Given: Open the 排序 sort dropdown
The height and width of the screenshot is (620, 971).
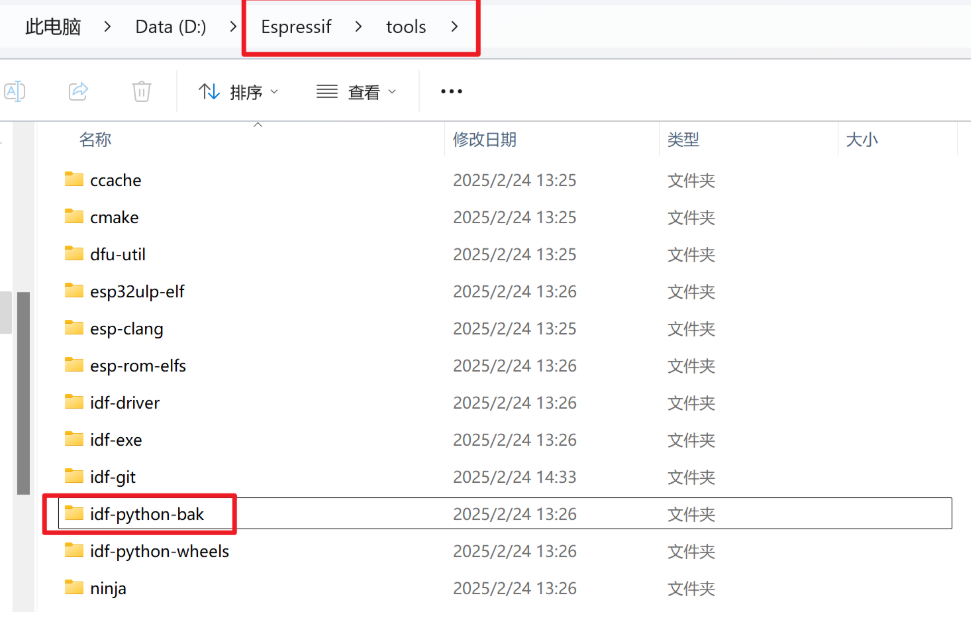Looking at the screenshot, I should click(238, 92).
